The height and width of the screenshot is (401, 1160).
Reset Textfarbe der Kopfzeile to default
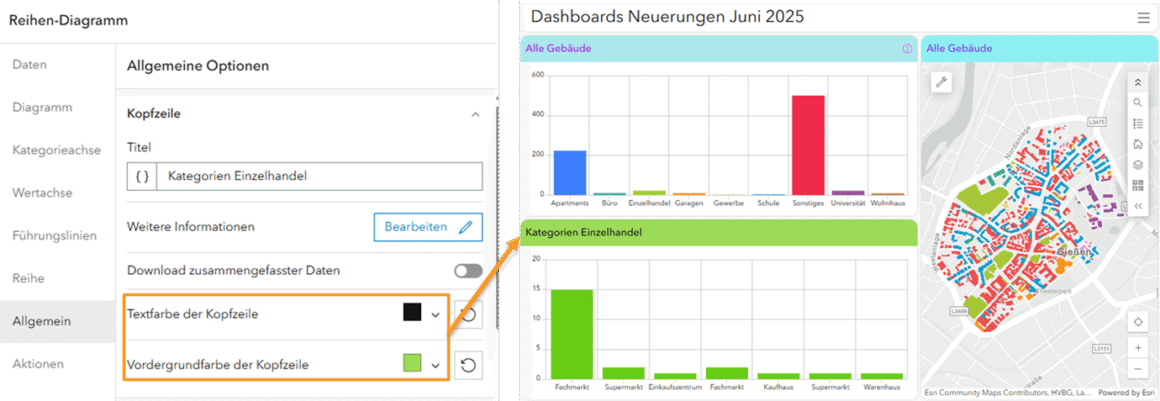click(x=468, y=314)
